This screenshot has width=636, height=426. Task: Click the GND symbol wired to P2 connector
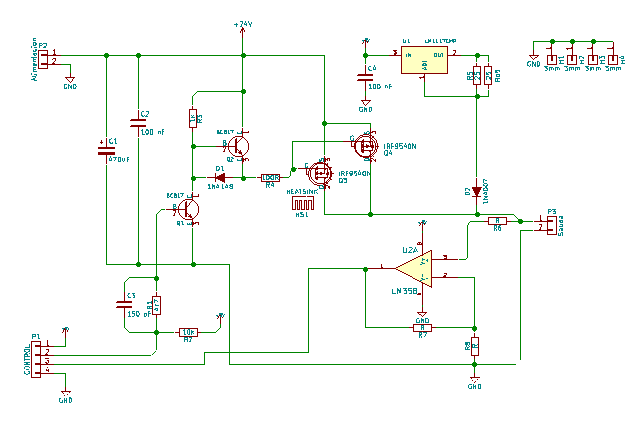coord(70,82)
